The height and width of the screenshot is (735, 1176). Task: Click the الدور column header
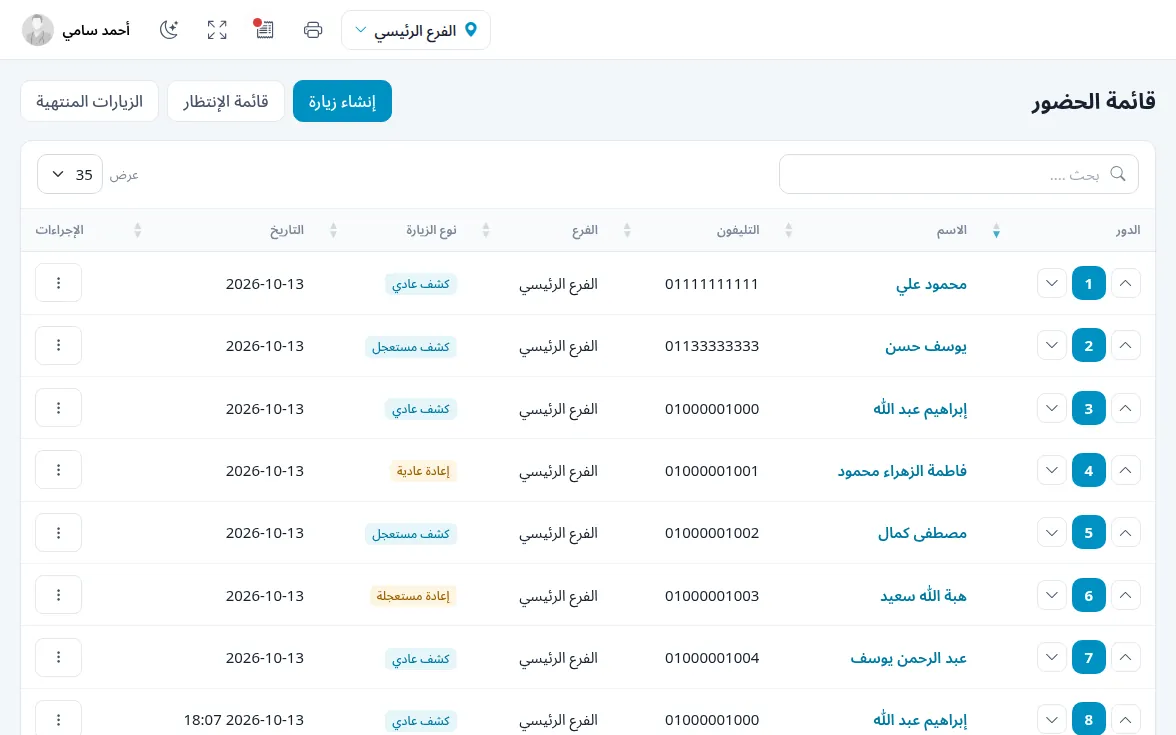(x=1127, y=230)
